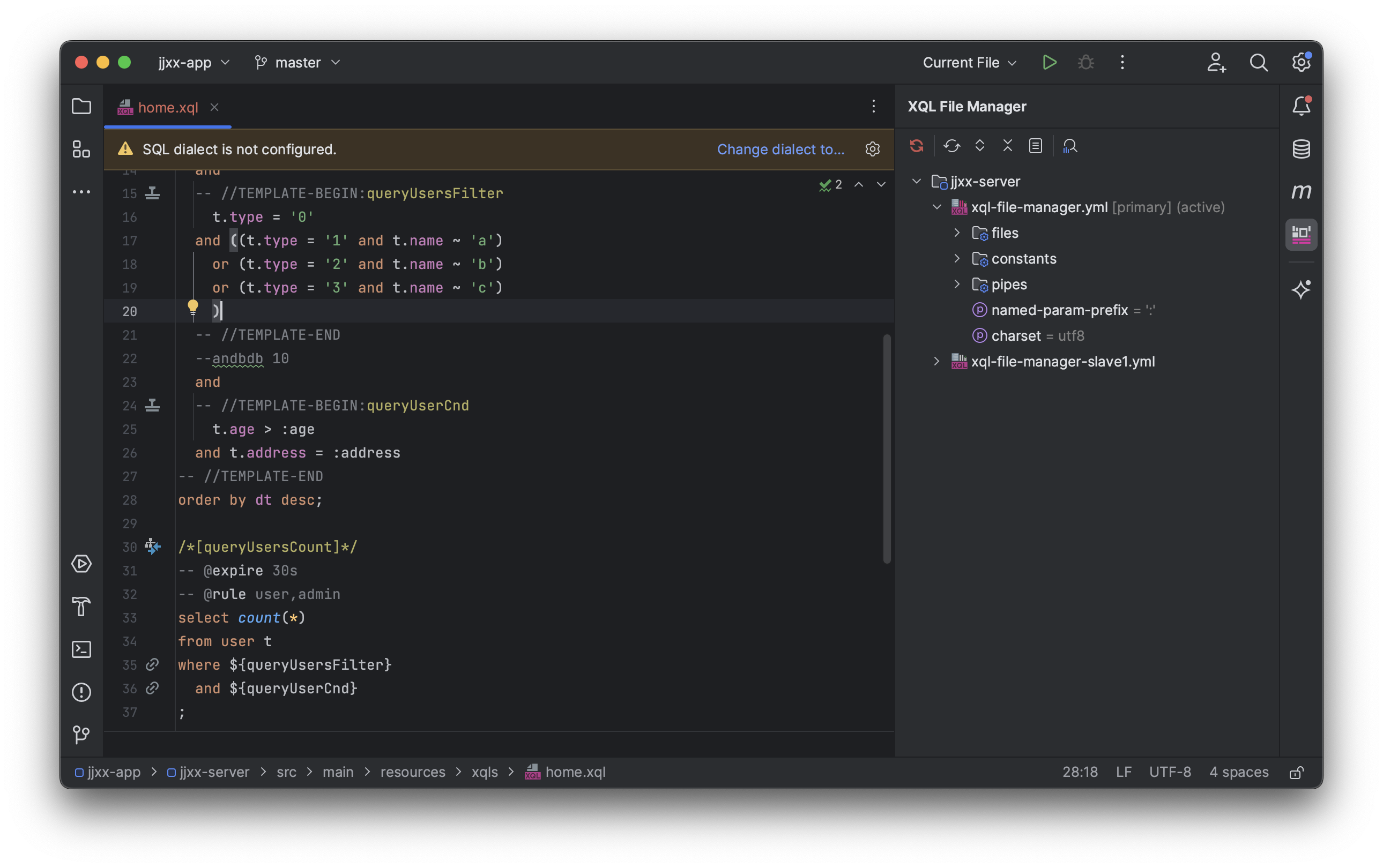Image resolution: width=1383 pixels, height=868 pixels.
Task: Toggle read-only lock icon in status bar
Action: (x=1296, y=773)
